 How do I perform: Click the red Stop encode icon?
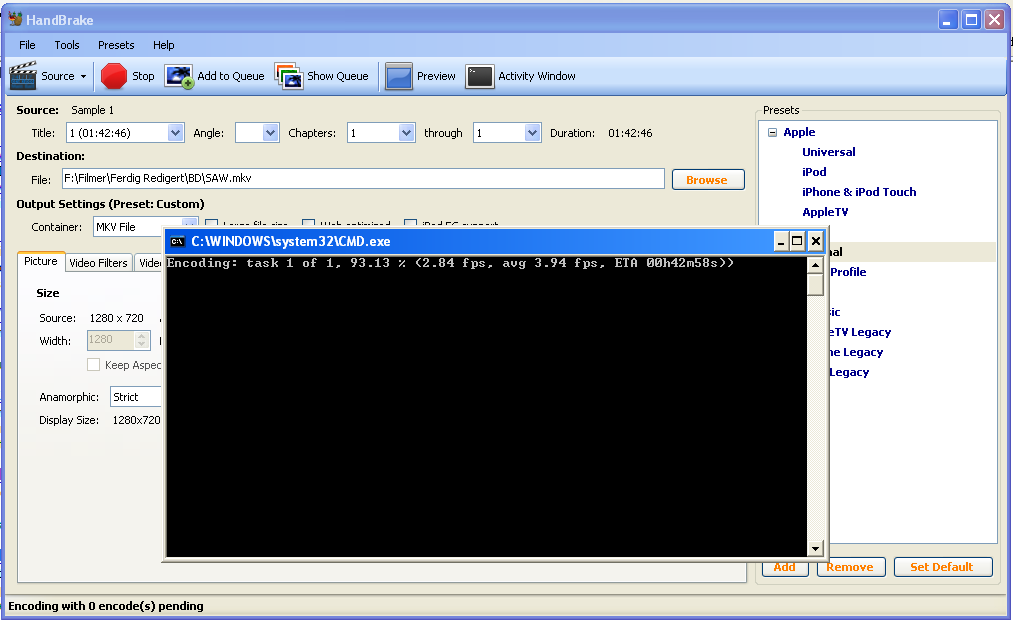click(114, 76)
